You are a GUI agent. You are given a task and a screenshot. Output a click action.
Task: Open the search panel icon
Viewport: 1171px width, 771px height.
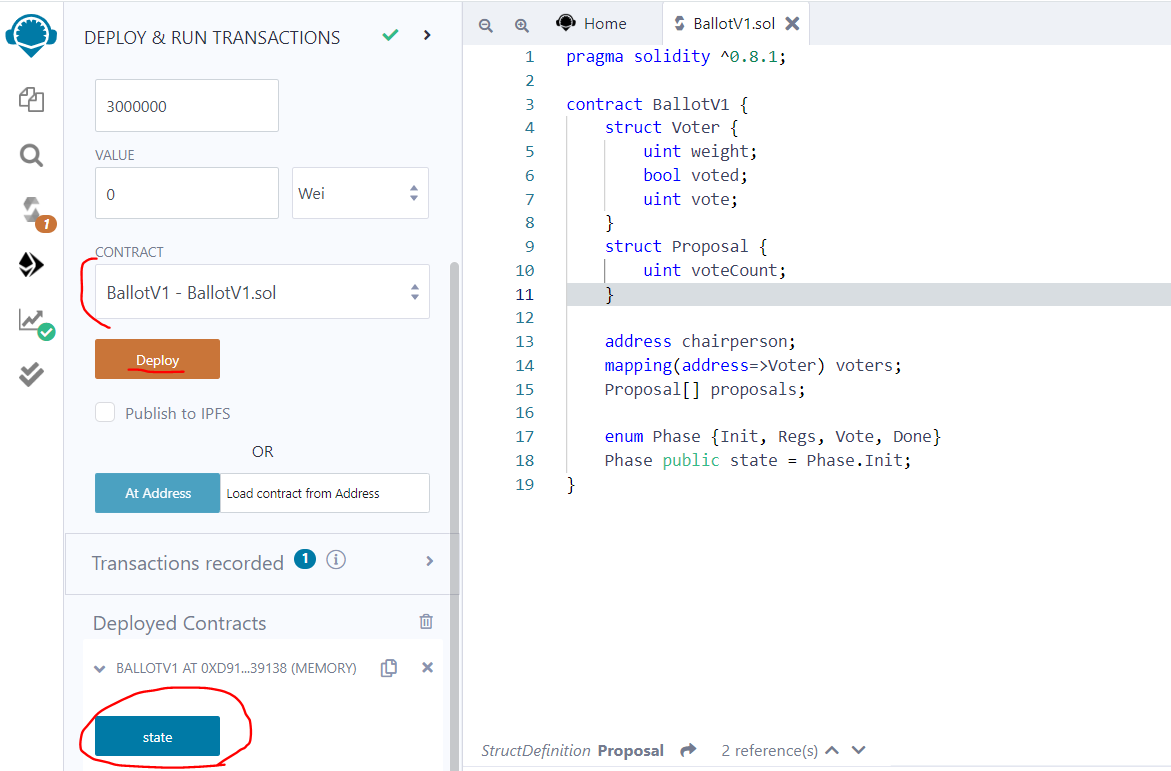click(x=31, y=155)
